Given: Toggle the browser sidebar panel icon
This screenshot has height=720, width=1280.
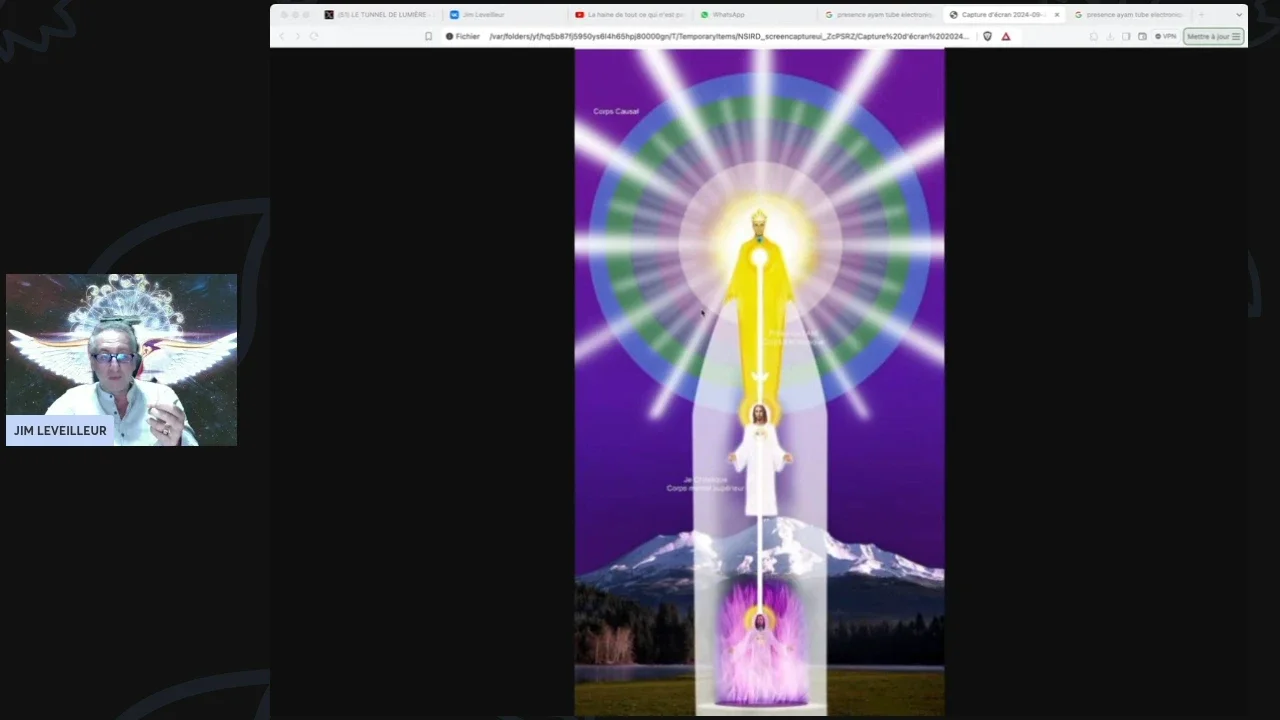Looking at the screenshot, I should click(x=1126, y=36).
